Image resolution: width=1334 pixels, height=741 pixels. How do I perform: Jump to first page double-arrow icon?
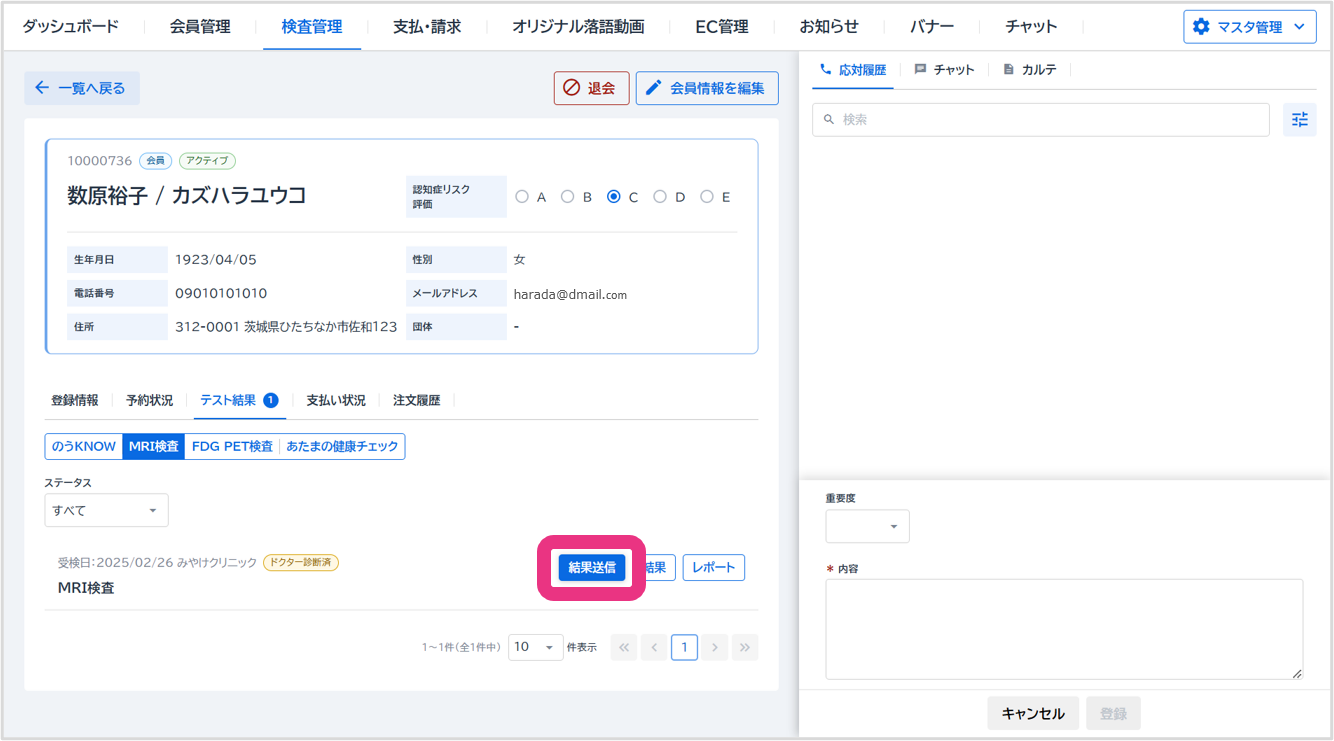click(x=623, y=648)
